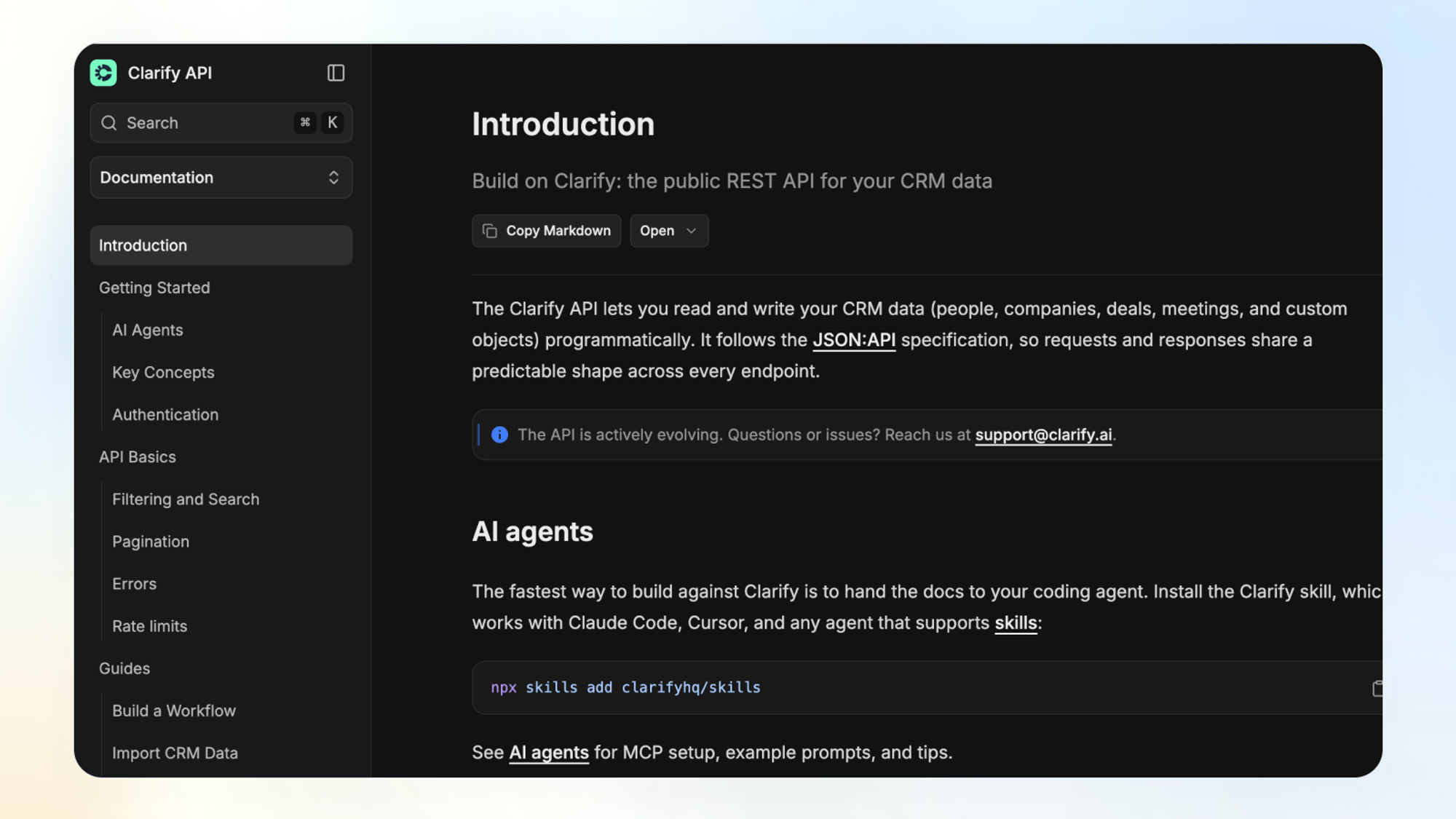Click the search magnifier icon
1456x819 pixels.
pyautogui.click(x=109, y=123)
